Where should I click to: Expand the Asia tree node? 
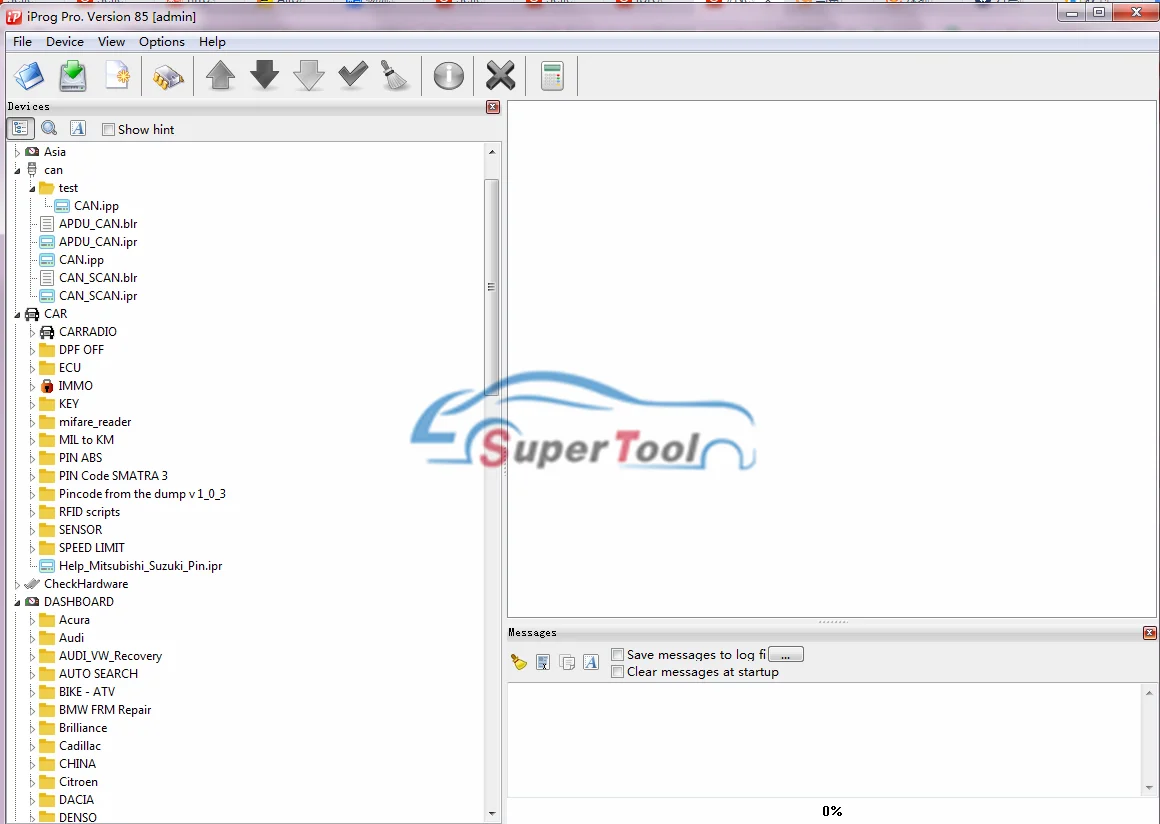coord(17,152)
